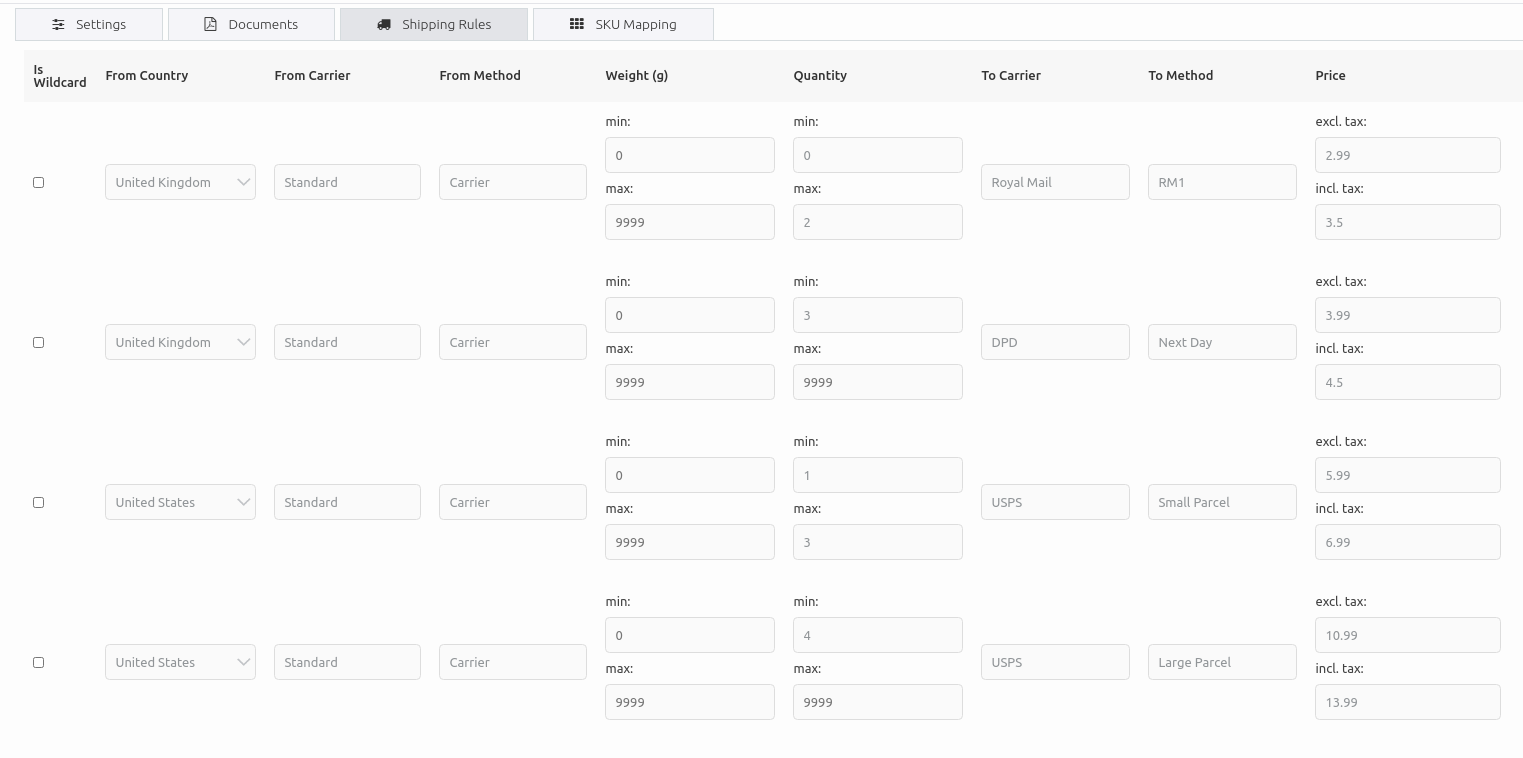Click the DPD To Carrier field

tap(1055, 342)
